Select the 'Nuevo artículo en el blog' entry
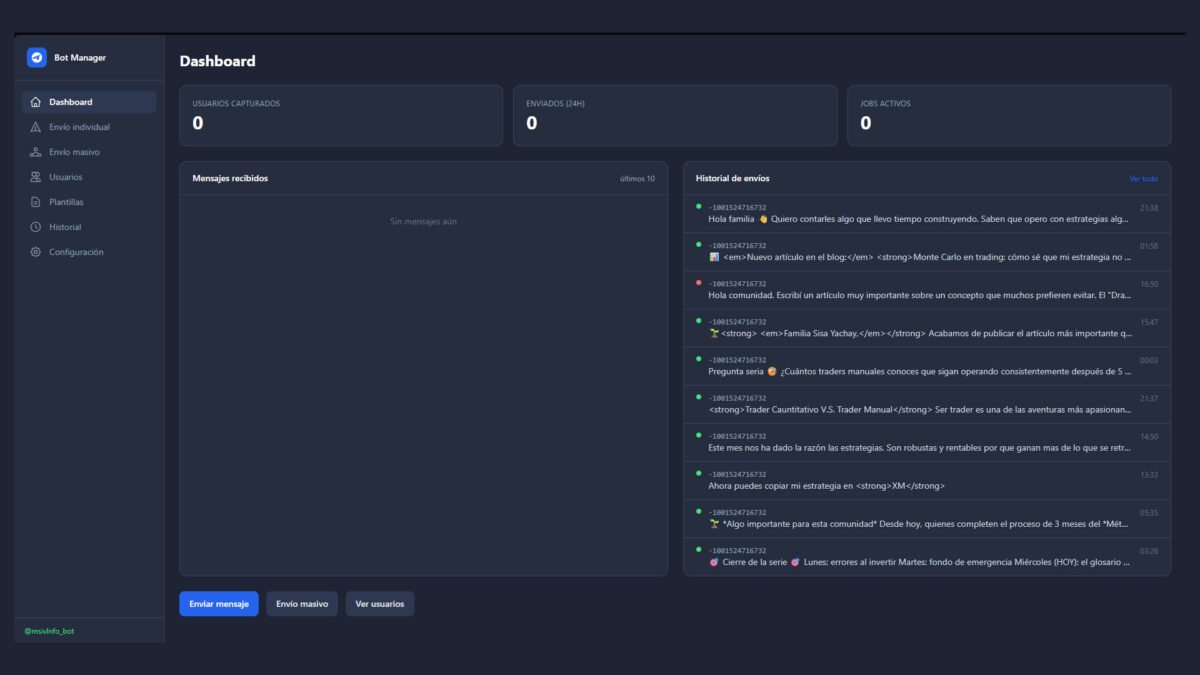 927,252
